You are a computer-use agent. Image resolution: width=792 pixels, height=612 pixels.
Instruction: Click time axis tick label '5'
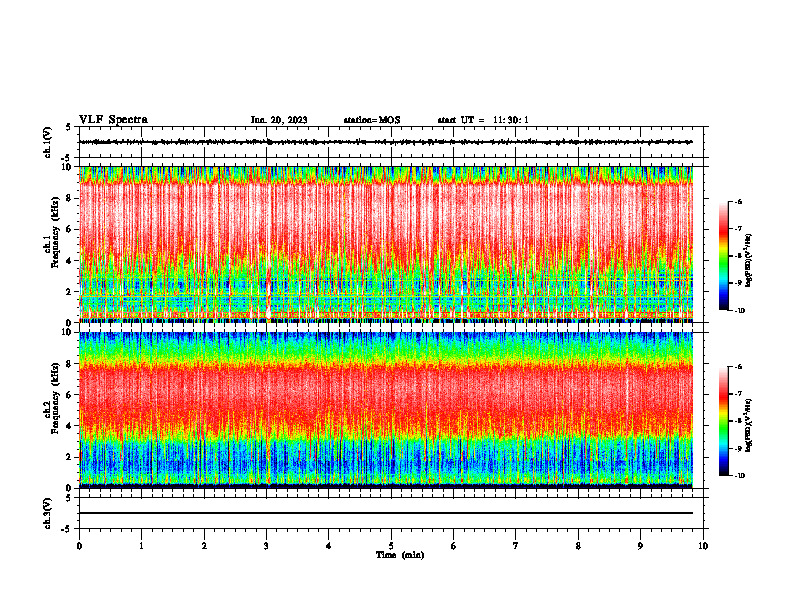pyautogui.click(x=391, y=546)
